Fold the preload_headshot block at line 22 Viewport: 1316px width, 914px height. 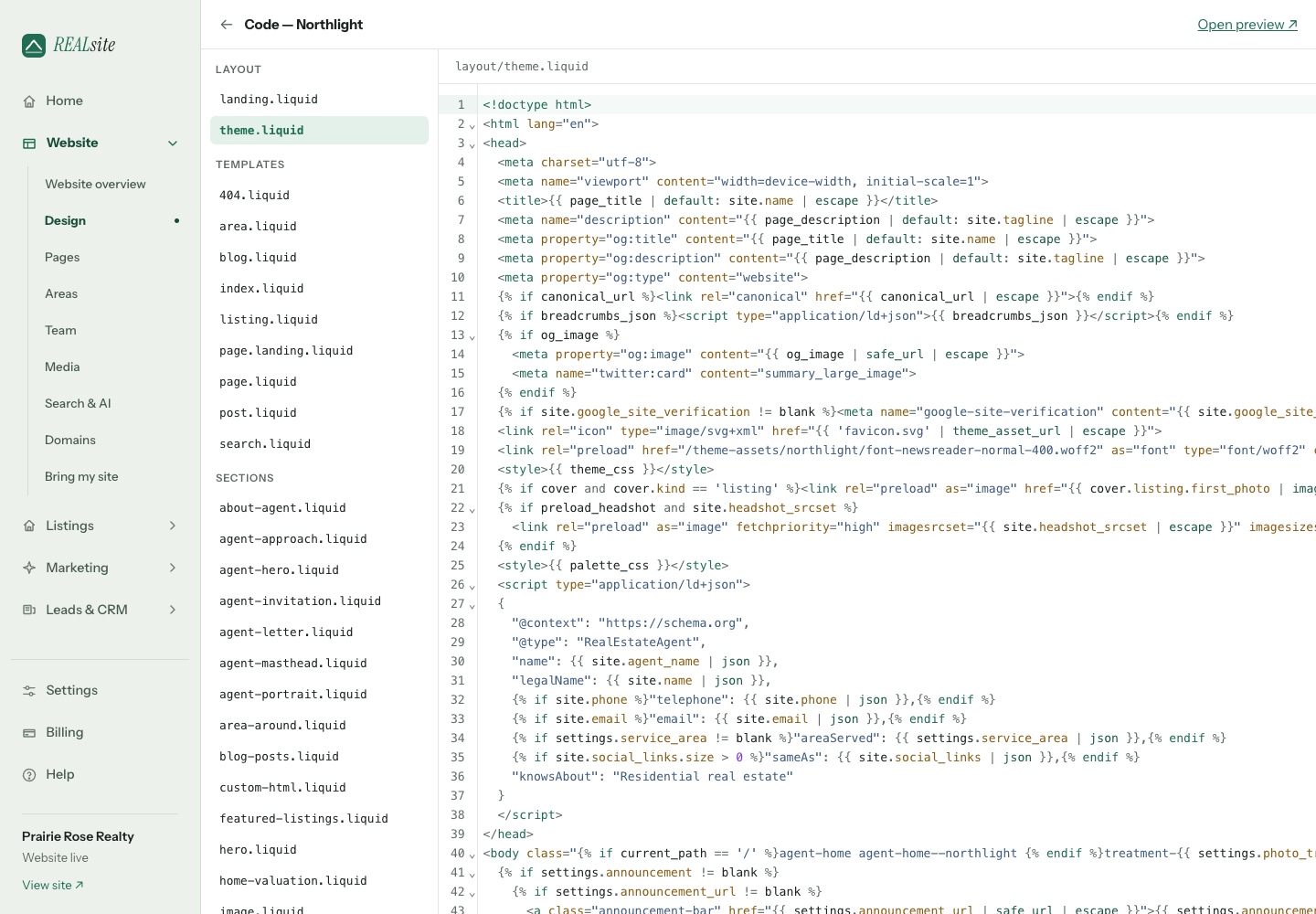pos(472,509)
